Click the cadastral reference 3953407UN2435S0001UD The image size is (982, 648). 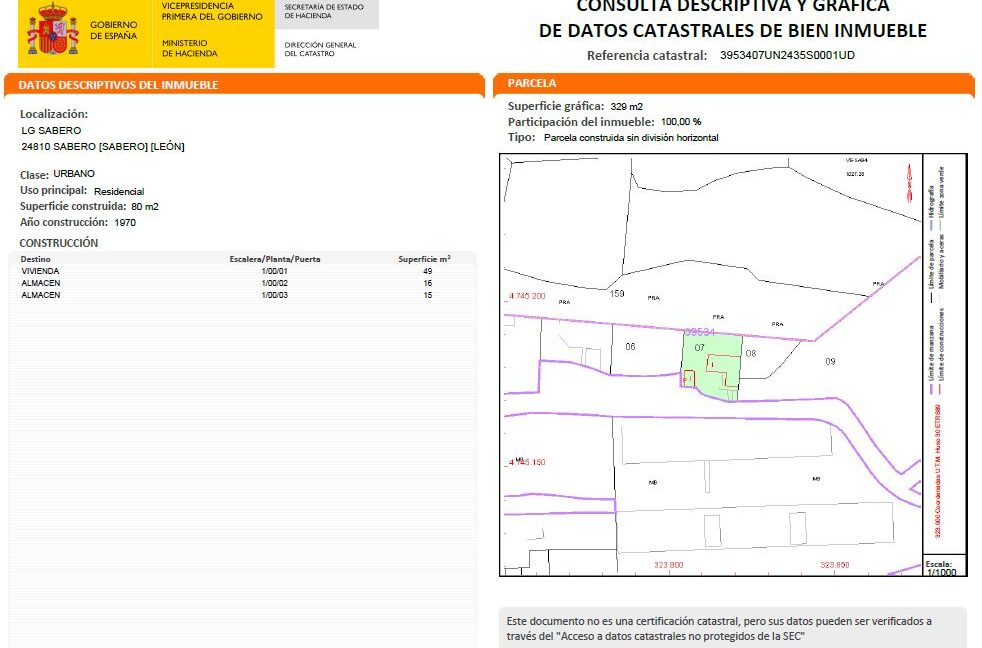[787, 55]
